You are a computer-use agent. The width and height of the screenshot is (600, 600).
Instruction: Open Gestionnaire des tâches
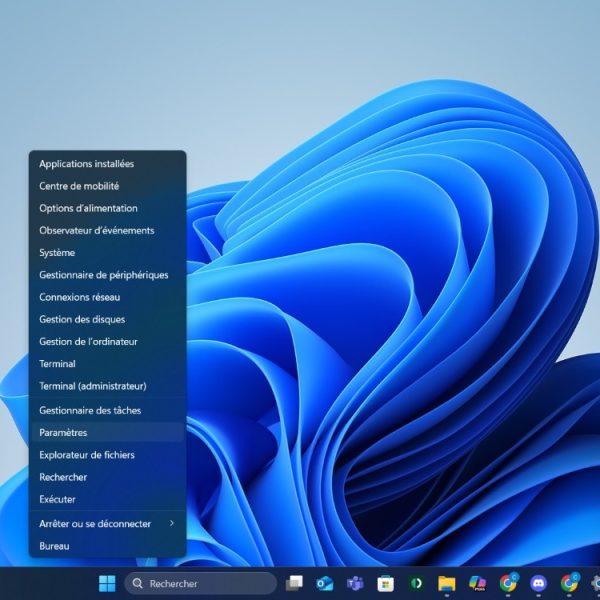[108, 410]
